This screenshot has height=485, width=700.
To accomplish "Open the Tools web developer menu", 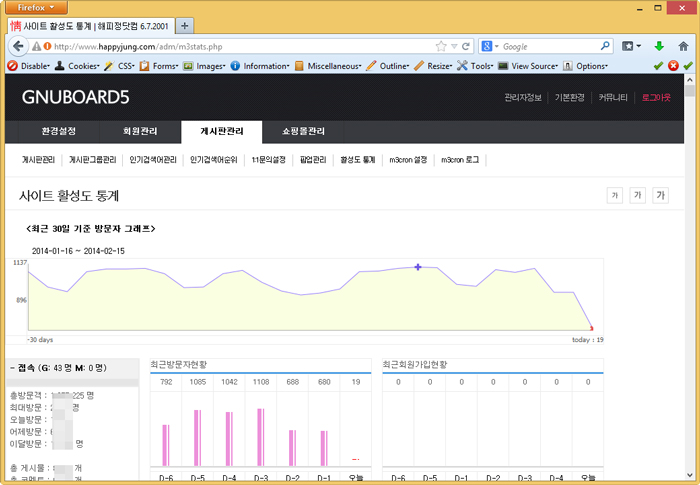I will 475,66.
